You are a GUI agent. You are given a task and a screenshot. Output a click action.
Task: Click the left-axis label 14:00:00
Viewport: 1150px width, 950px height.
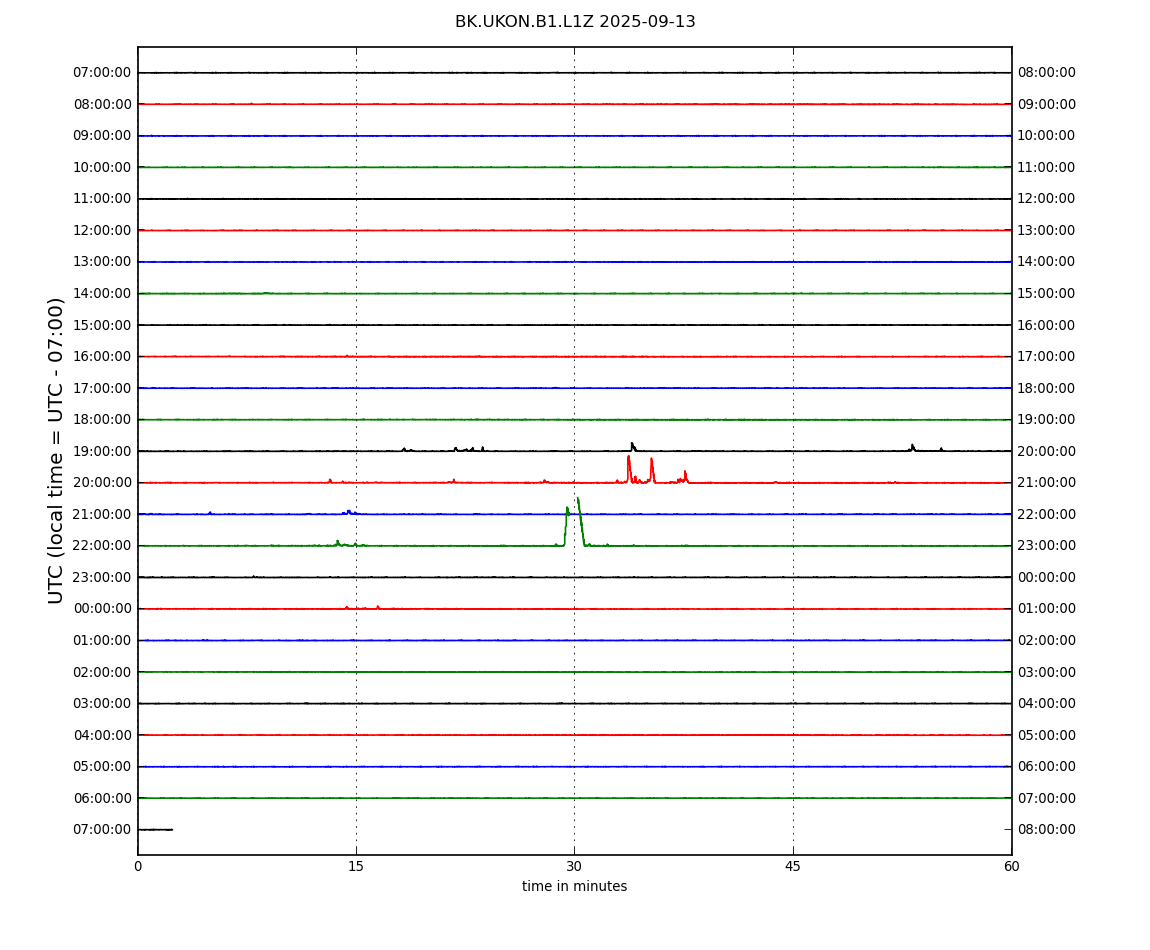(102, 293)
